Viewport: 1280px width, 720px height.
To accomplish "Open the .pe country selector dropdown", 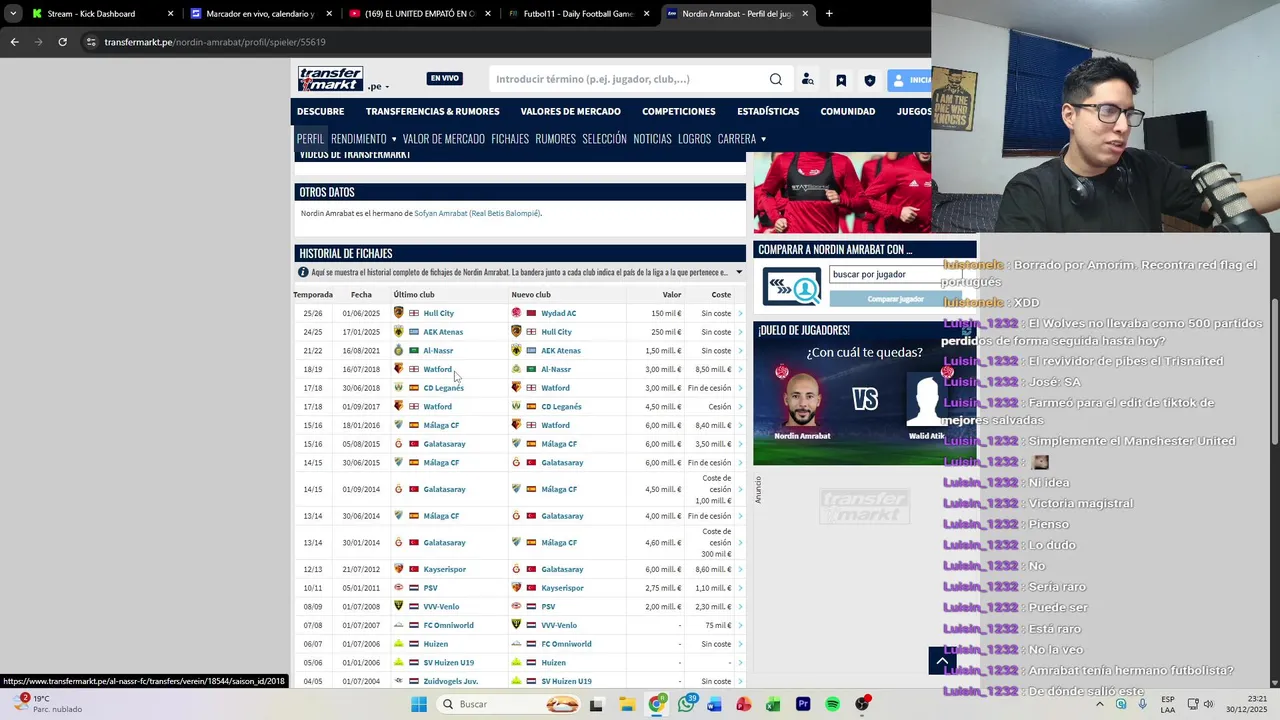I will [x=379, y=86].
